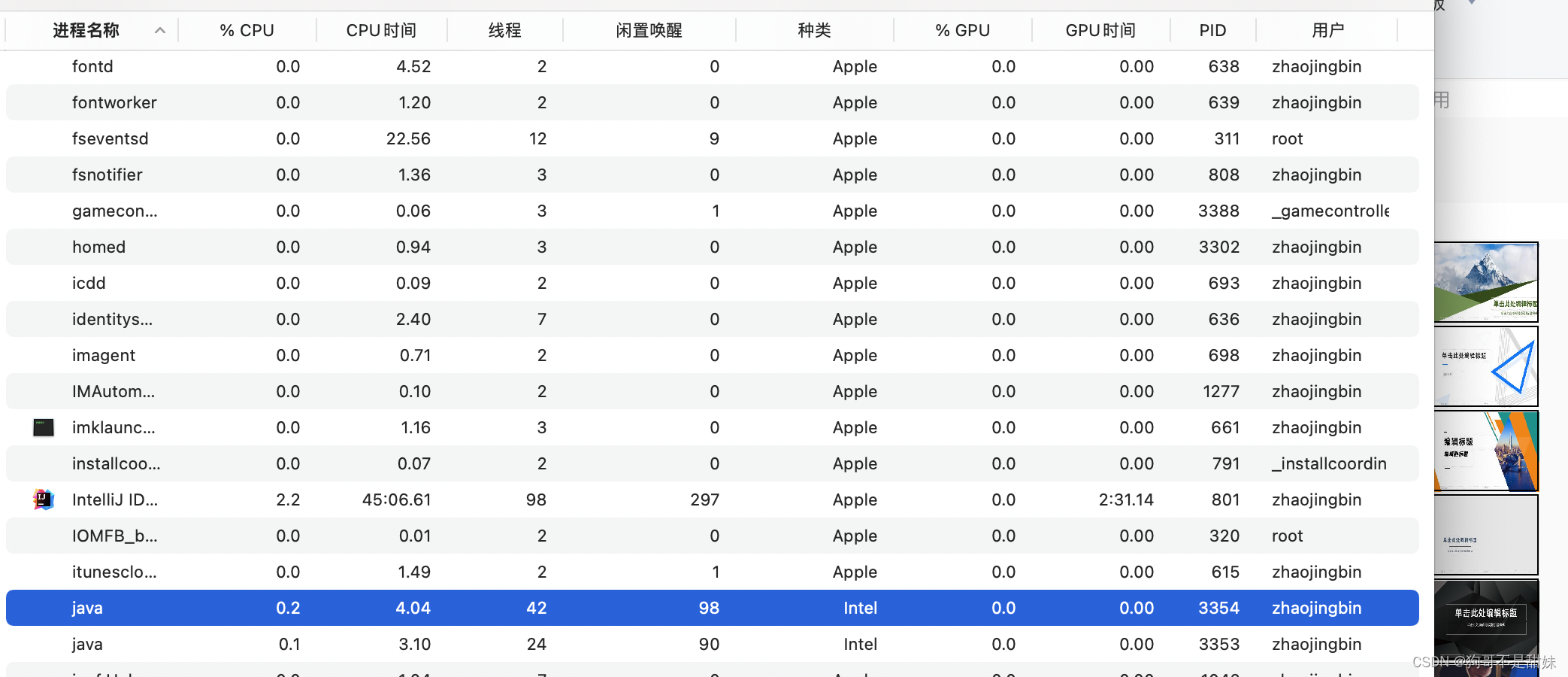
Task: Open the dark slide thumbnail with 单击此处编辑标题
Action: [x=1486, y=619]
